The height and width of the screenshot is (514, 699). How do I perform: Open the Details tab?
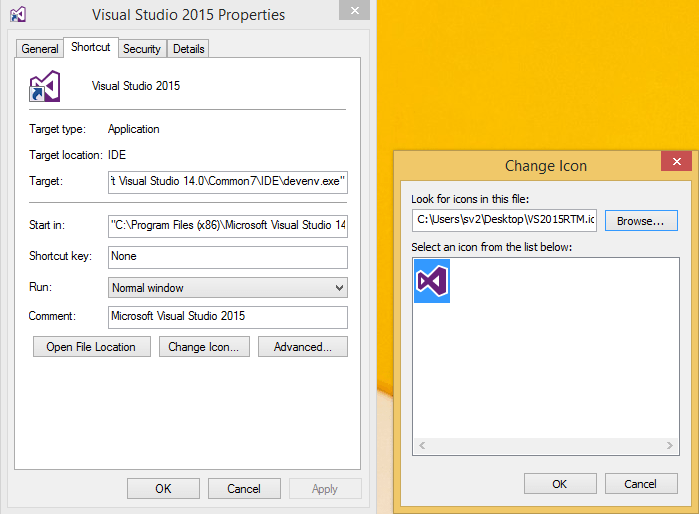pos(188,49)
